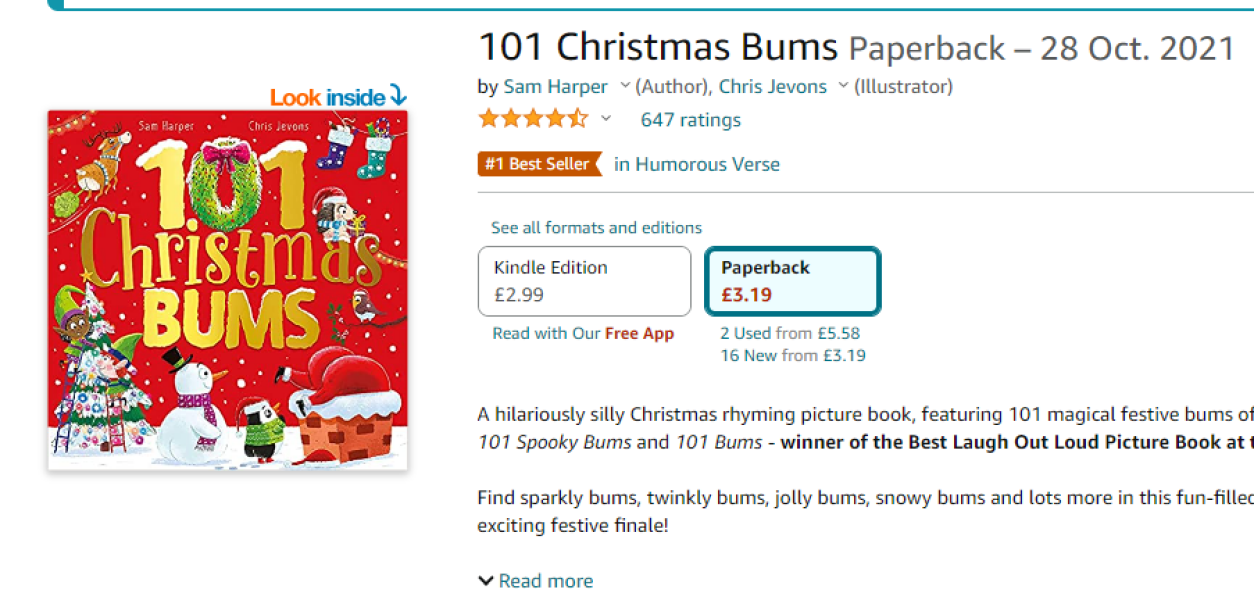
Task: Expand the rating breakdown chevron beside stars
Action: (x=605, y=120)
